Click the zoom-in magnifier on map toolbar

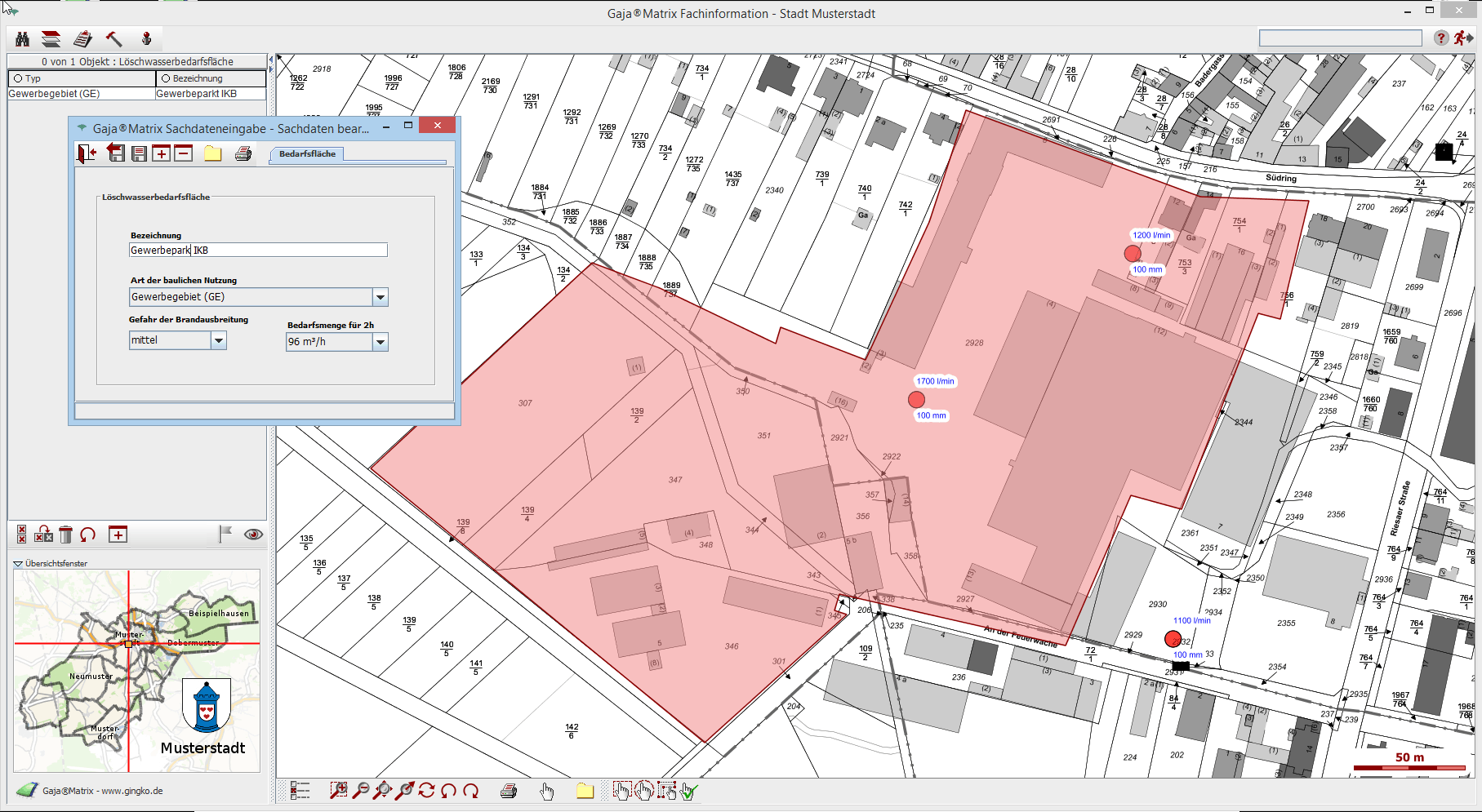pyautogui.click(x=338, y=790)
